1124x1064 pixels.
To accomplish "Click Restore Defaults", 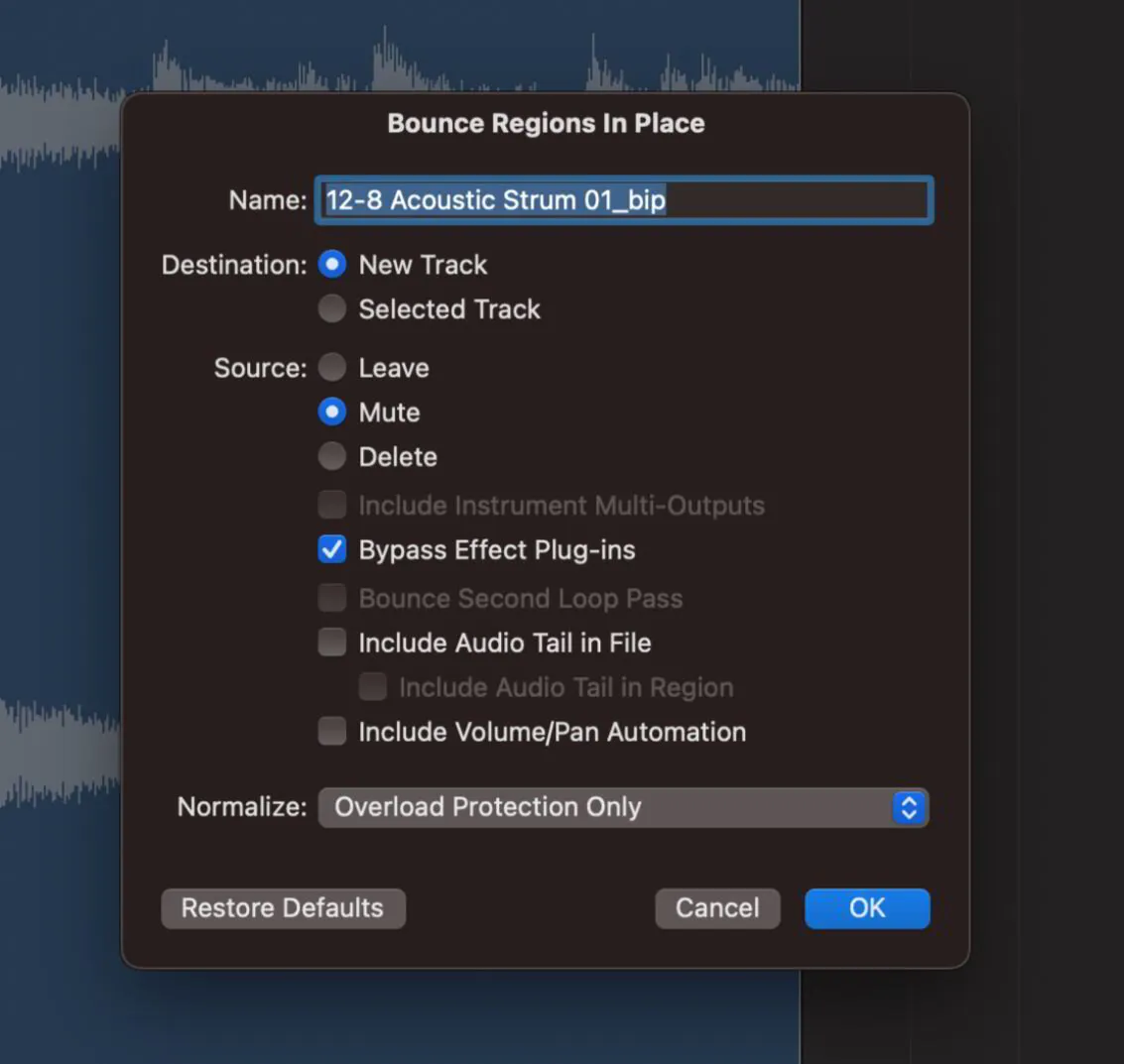I will [x=283, y=907].
